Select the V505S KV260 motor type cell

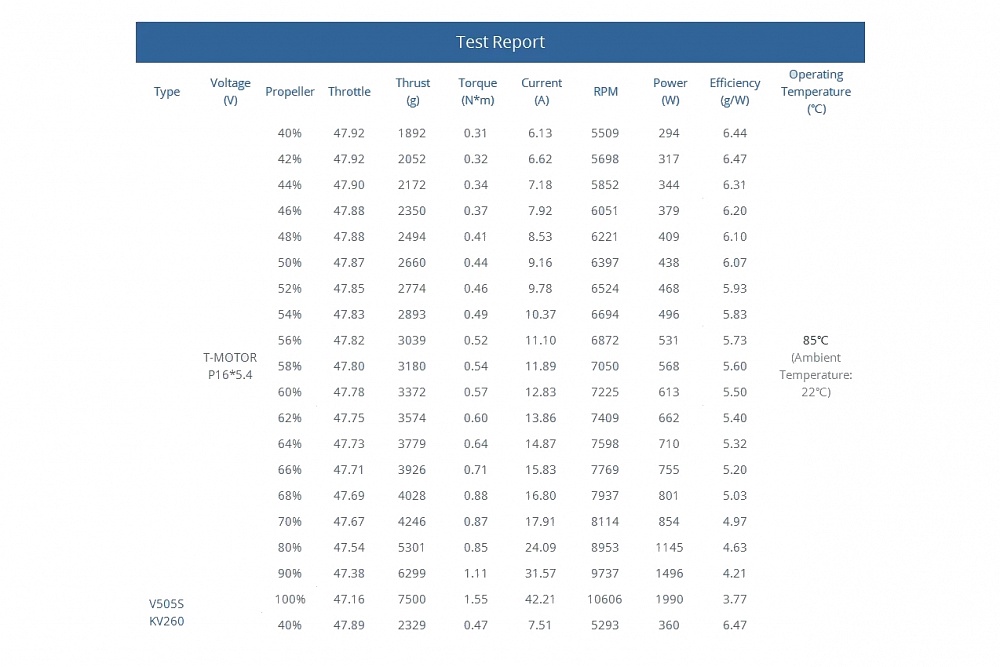167,612
